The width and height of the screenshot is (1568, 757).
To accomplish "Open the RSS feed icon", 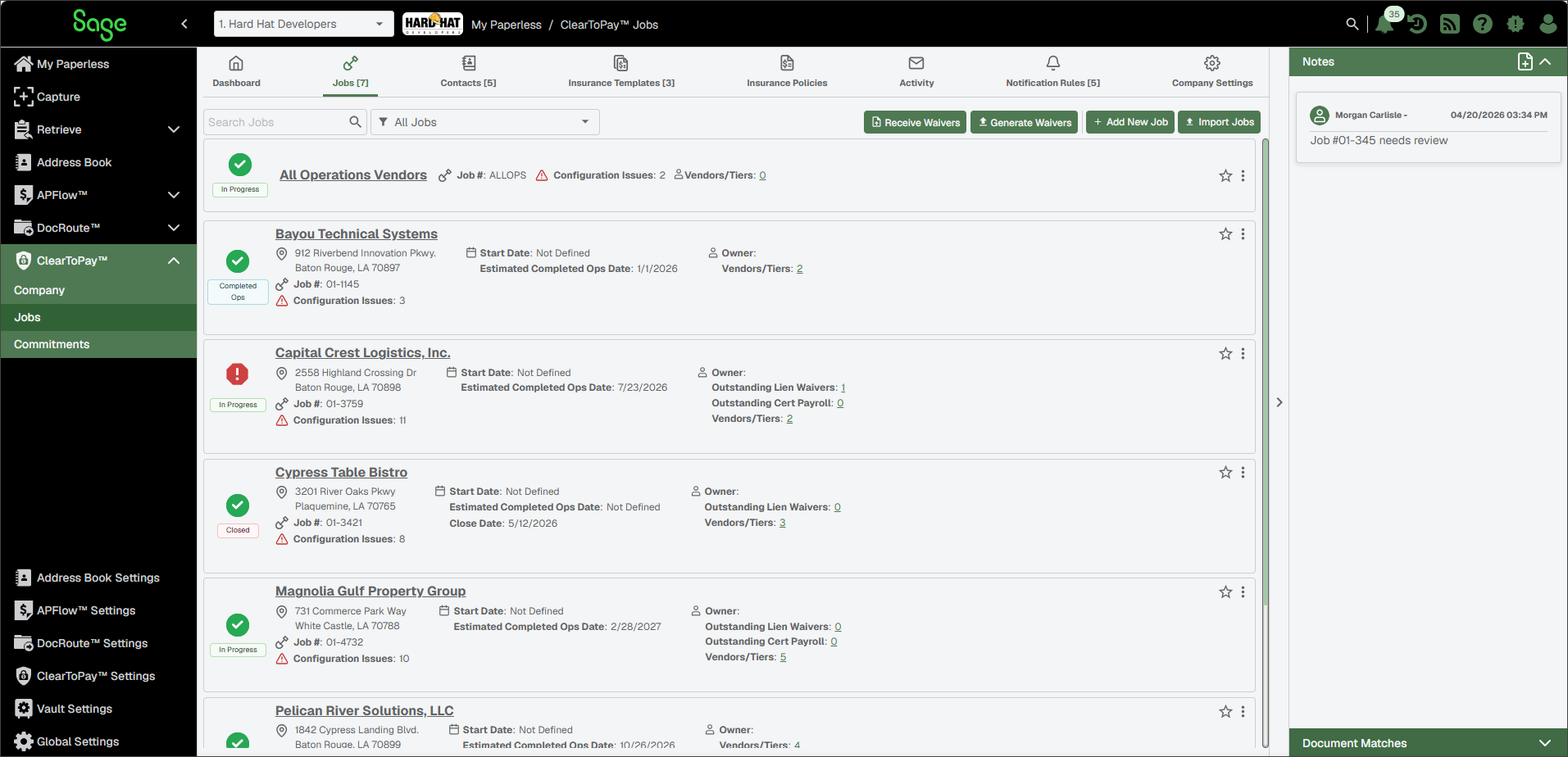I will [1450, 25].
